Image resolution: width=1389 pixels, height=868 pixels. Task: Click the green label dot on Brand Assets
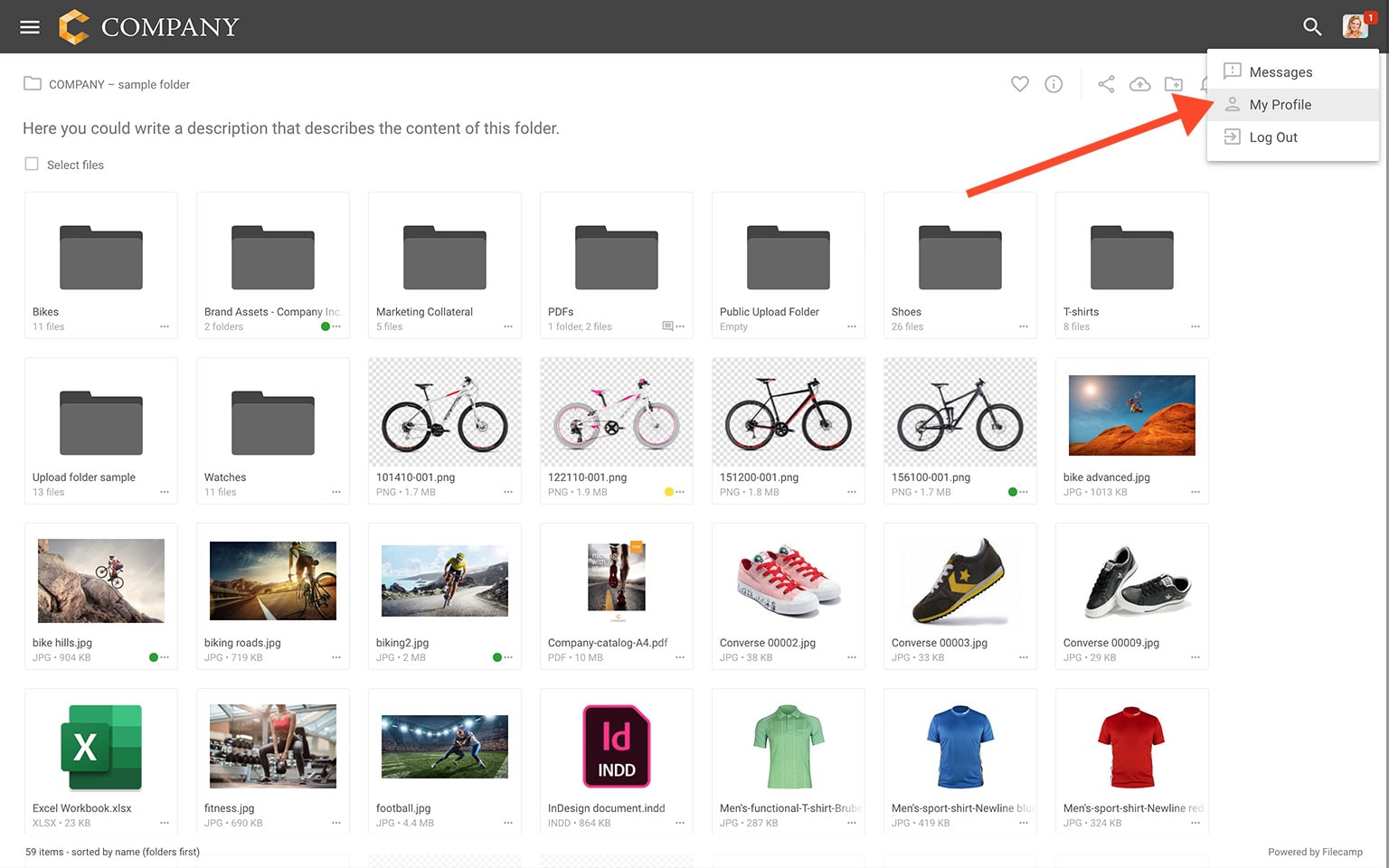point(326,326)
